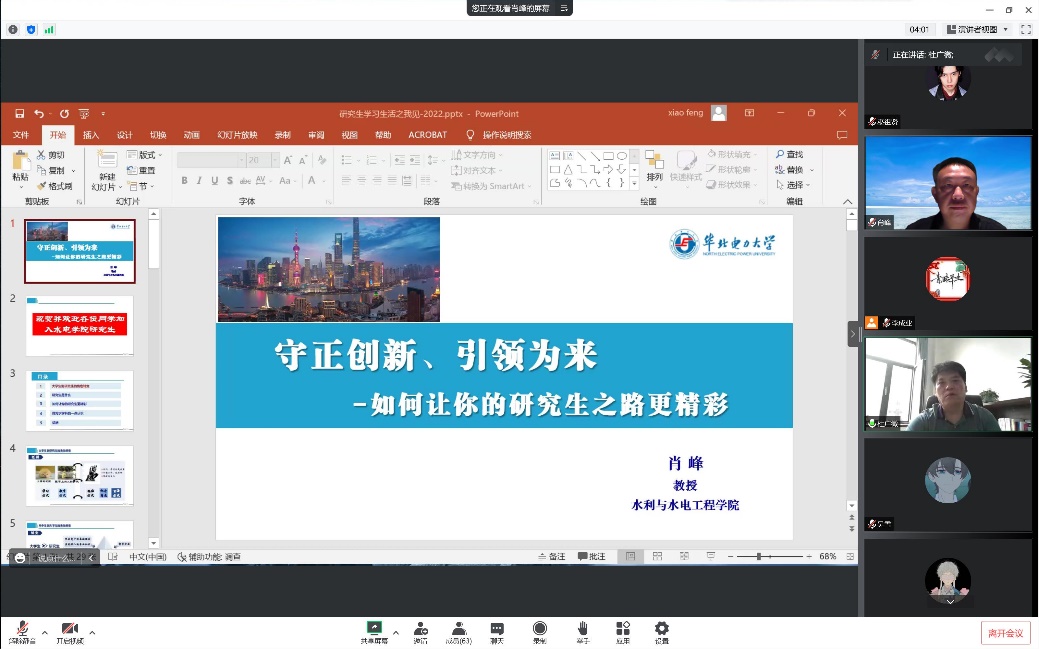This screenshot has height=649, width=1039.
Task: Click the Save icon in PowerPoint title bar
Action: click(x=19, y=114)
